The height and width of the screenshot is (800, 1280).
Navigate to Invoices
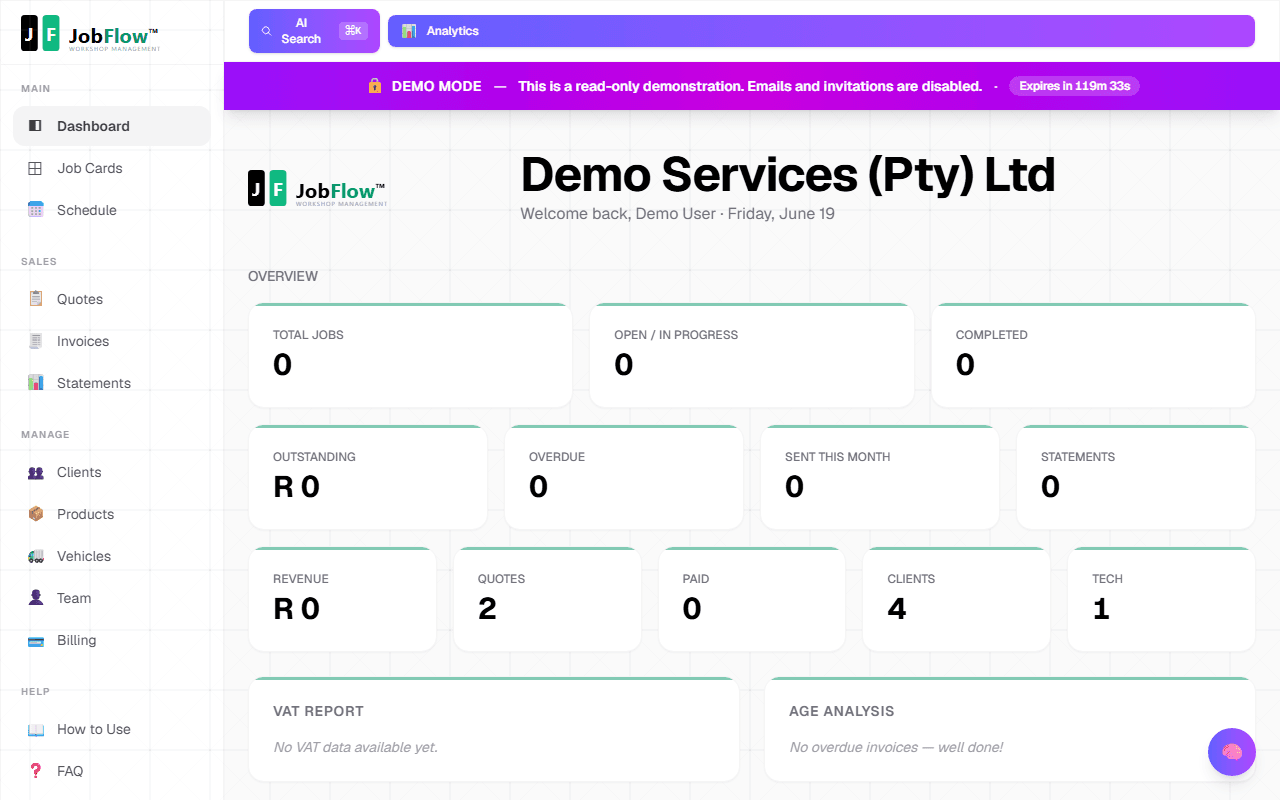(112, 341)
